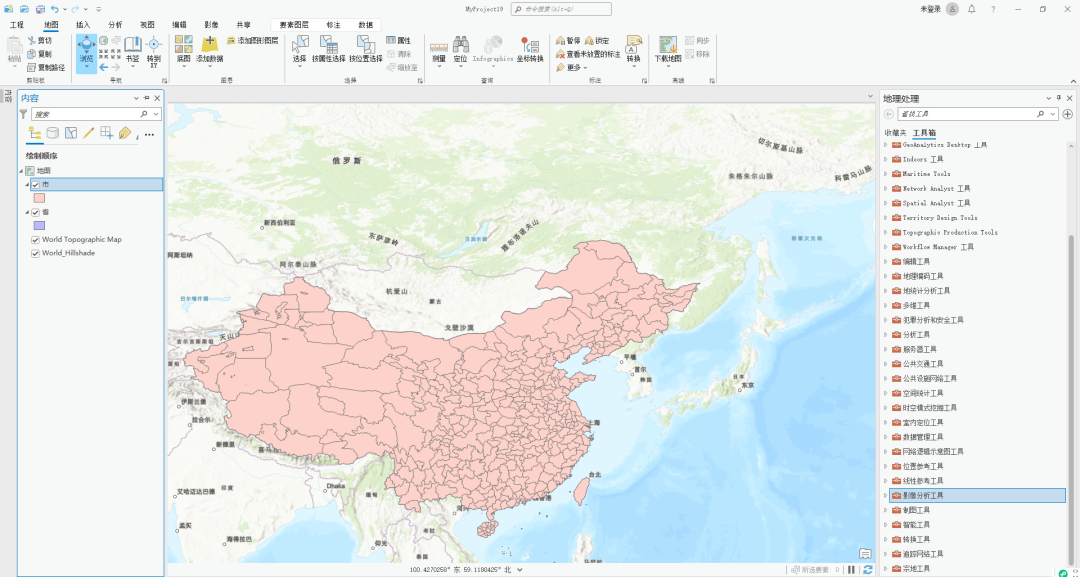Screen dimensions: 1080x577
Task: Click in the command search box
Action: [x=562, y=9]
